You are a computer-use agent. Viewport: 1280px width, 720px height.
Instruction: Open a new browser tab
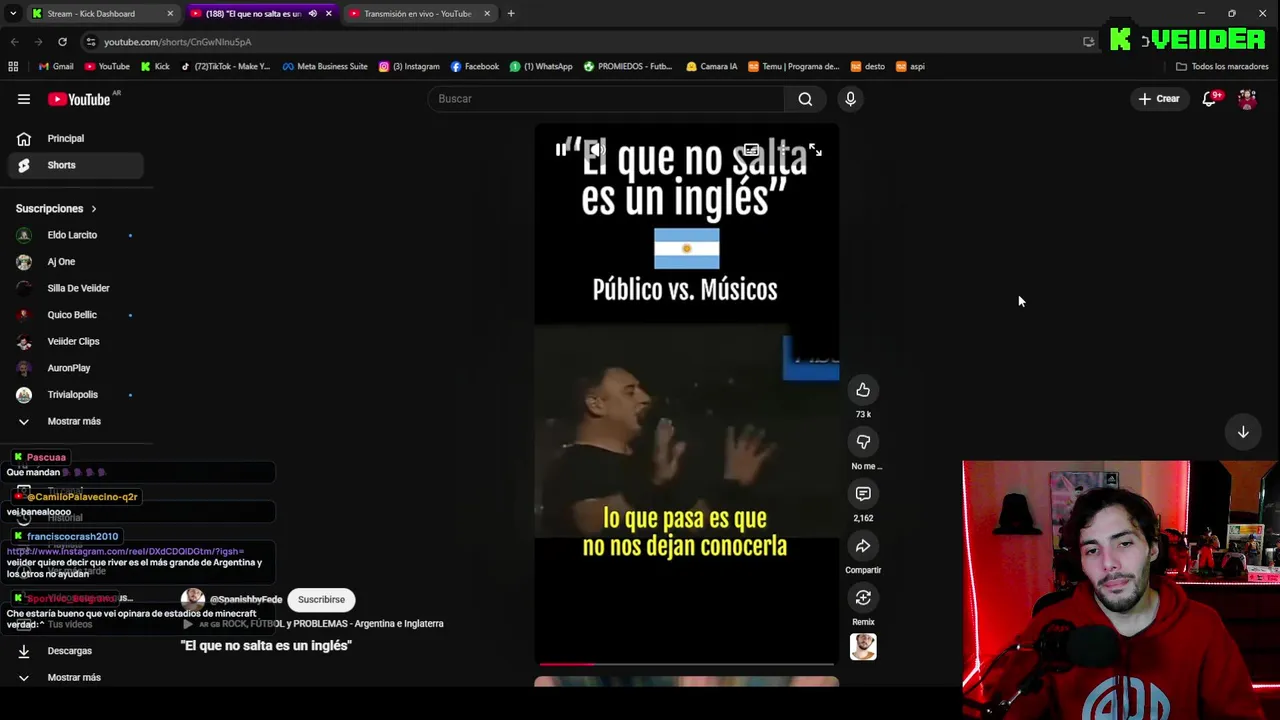(x=511, y=14)
